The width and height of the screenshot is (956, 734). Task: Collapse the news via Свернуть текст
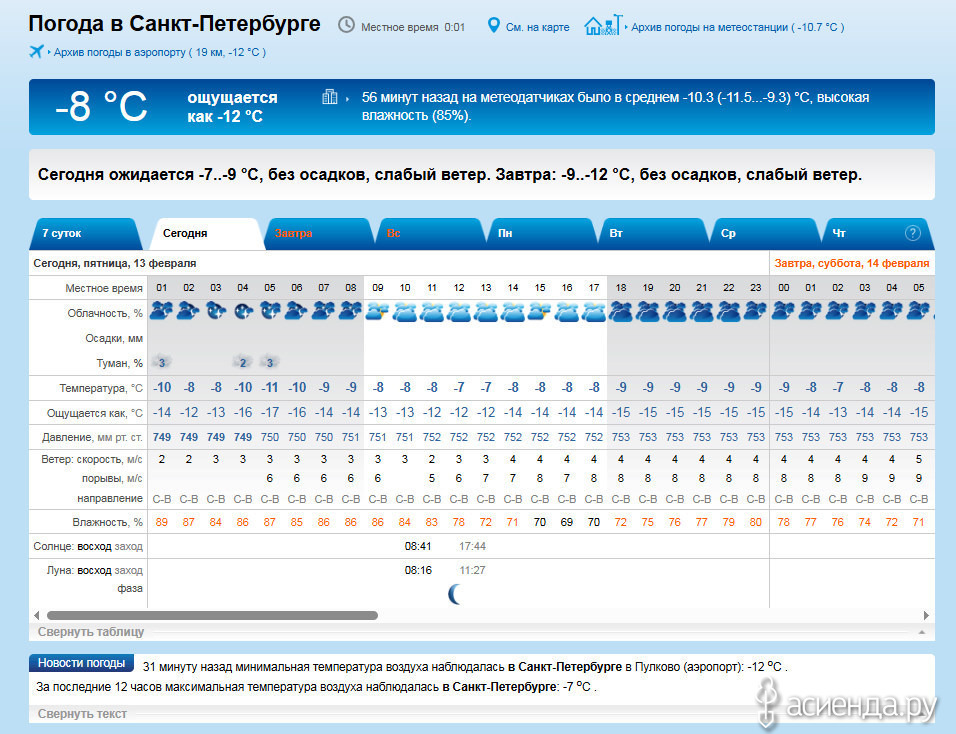(82, 714)
